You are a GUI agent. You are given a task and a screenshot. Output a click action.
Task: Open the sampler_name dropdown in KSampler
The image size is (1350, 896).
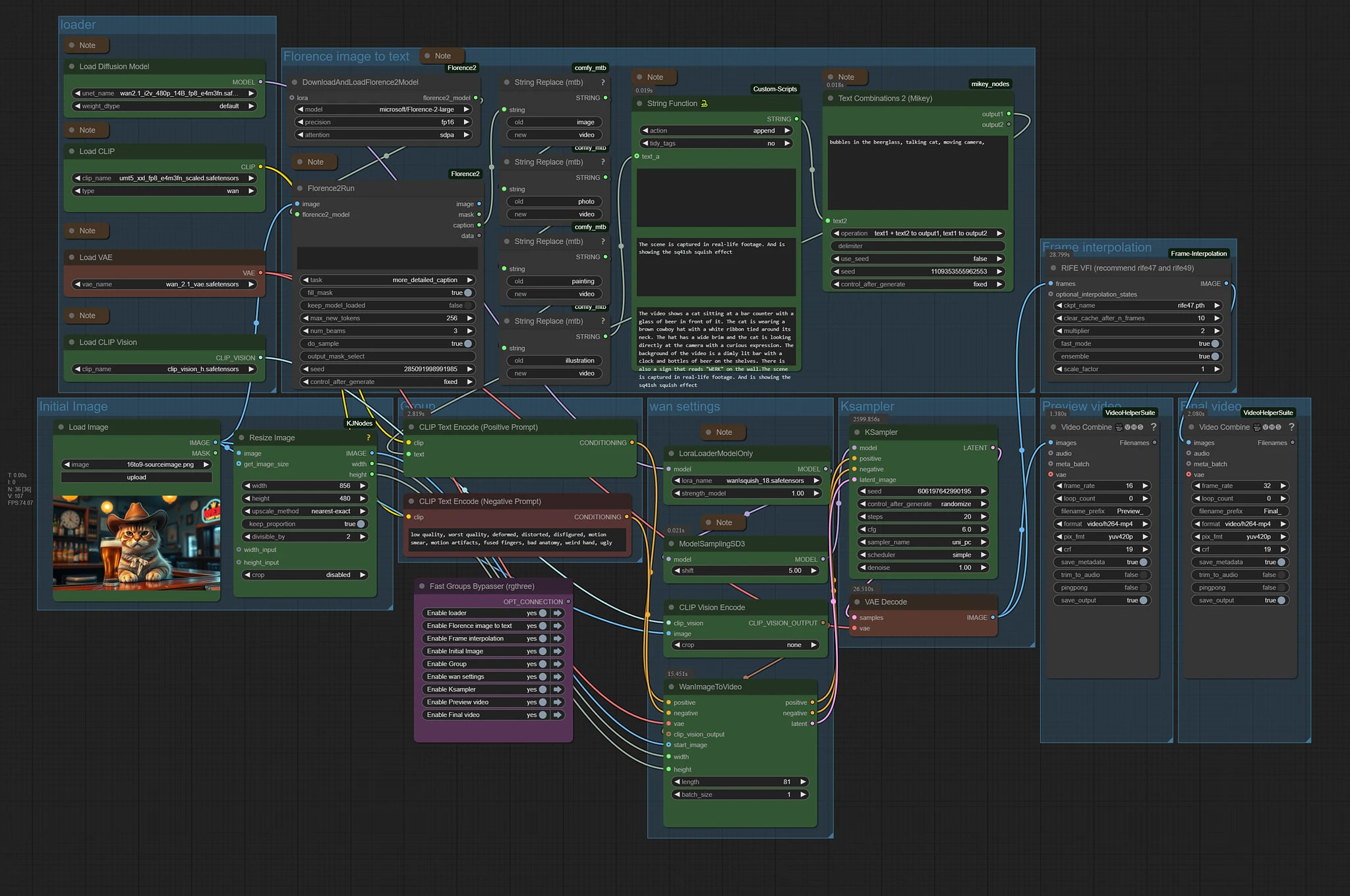(x=922, y=542)
